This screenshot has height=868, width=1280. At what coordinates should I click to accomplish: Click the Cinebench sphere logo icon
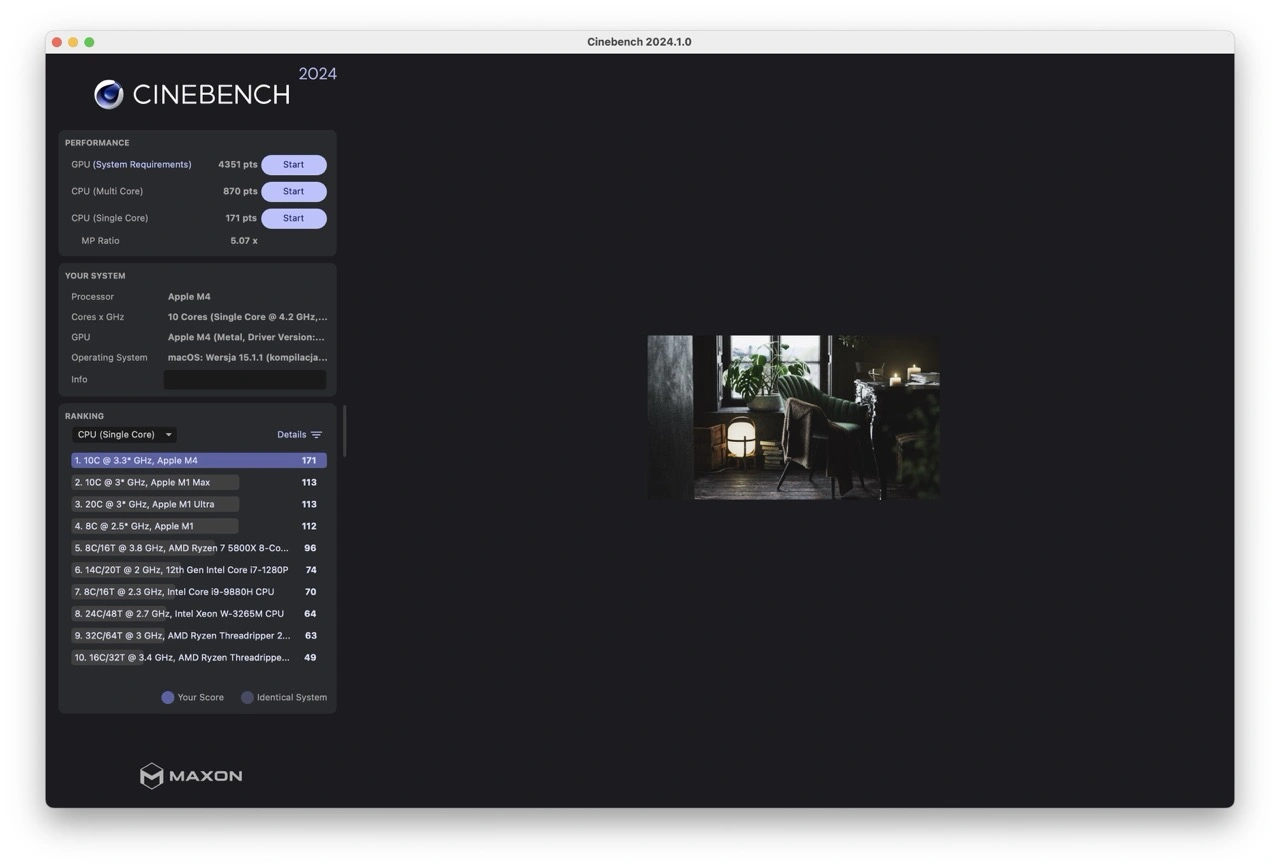click(109, 94)
